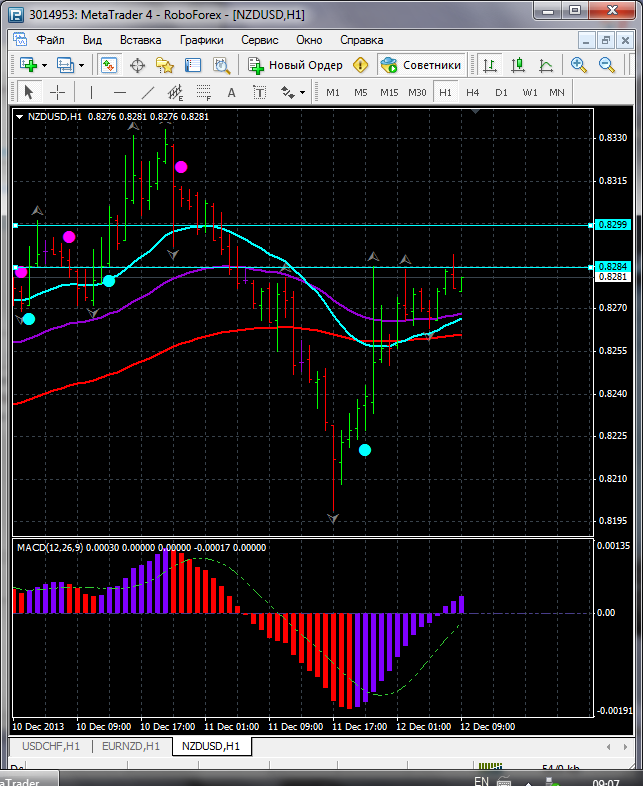The width and height of the screenshot is (643, 786).
Task: Draw a vertical line tool
Action: [91, 92]
